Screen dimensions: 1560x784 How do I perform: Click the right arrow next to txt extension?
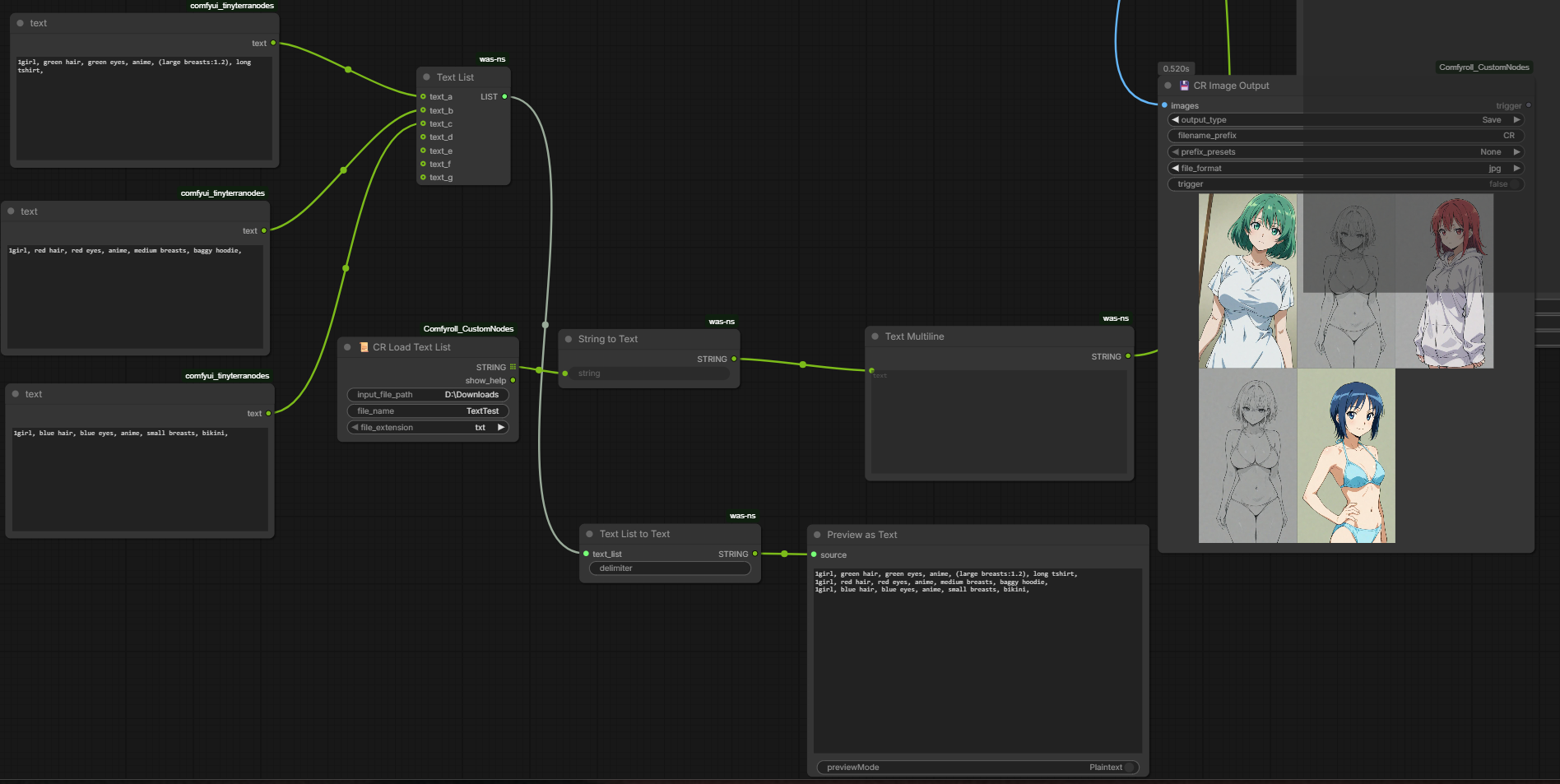click(500, 428)
